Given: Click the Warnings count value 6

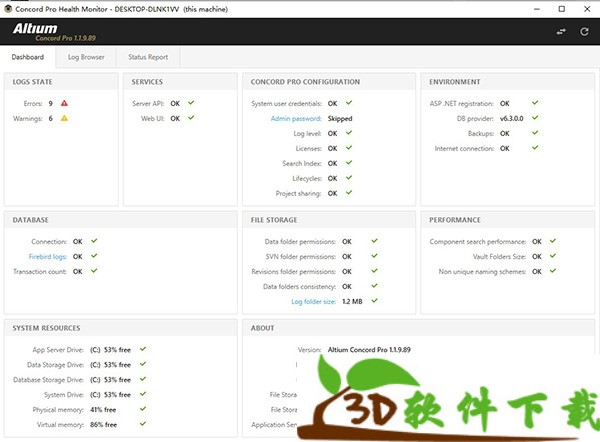Looking at the screenshot, I should point(51,119).
